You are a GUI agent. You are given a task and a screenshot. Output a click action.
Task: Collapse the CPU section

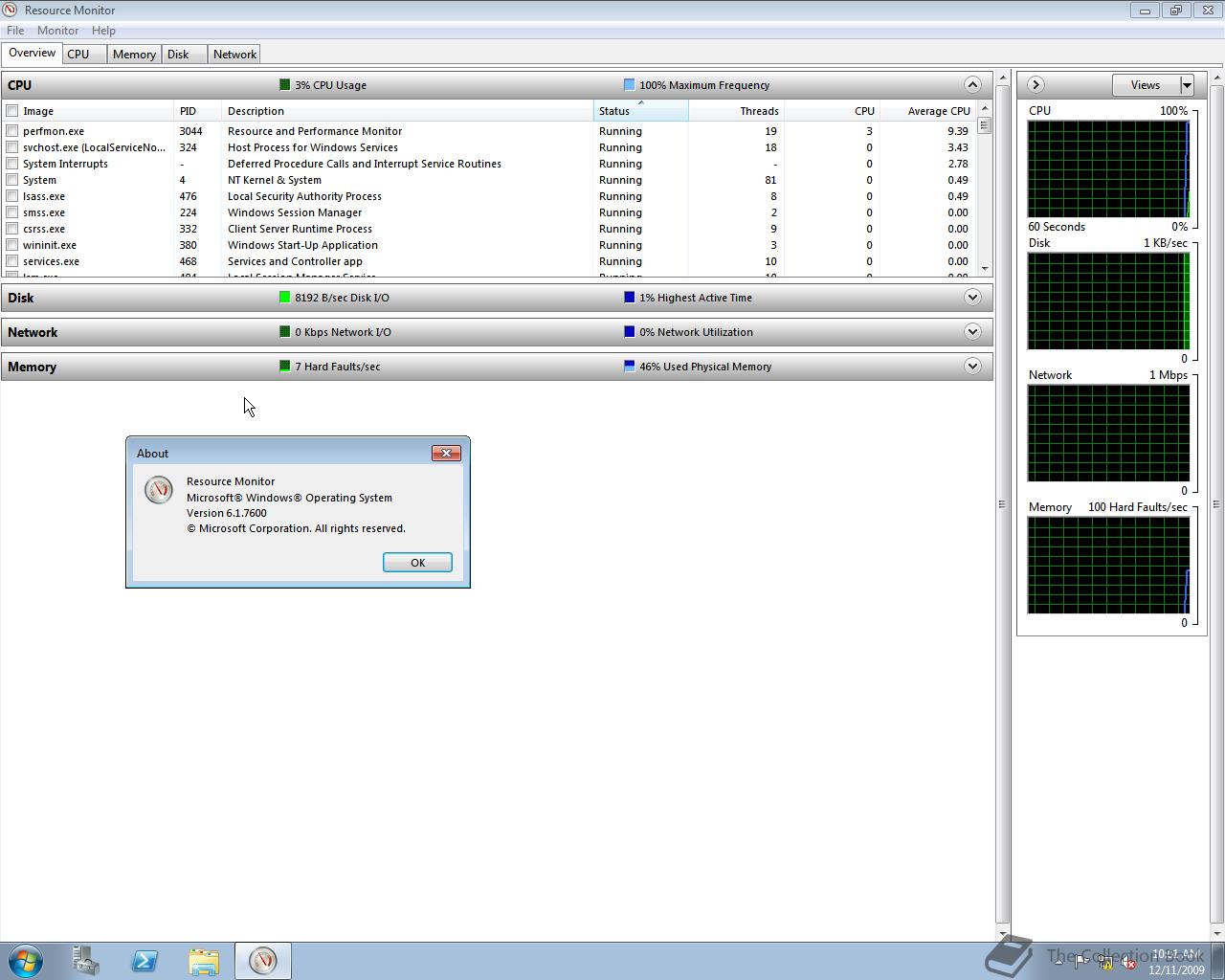972,84
